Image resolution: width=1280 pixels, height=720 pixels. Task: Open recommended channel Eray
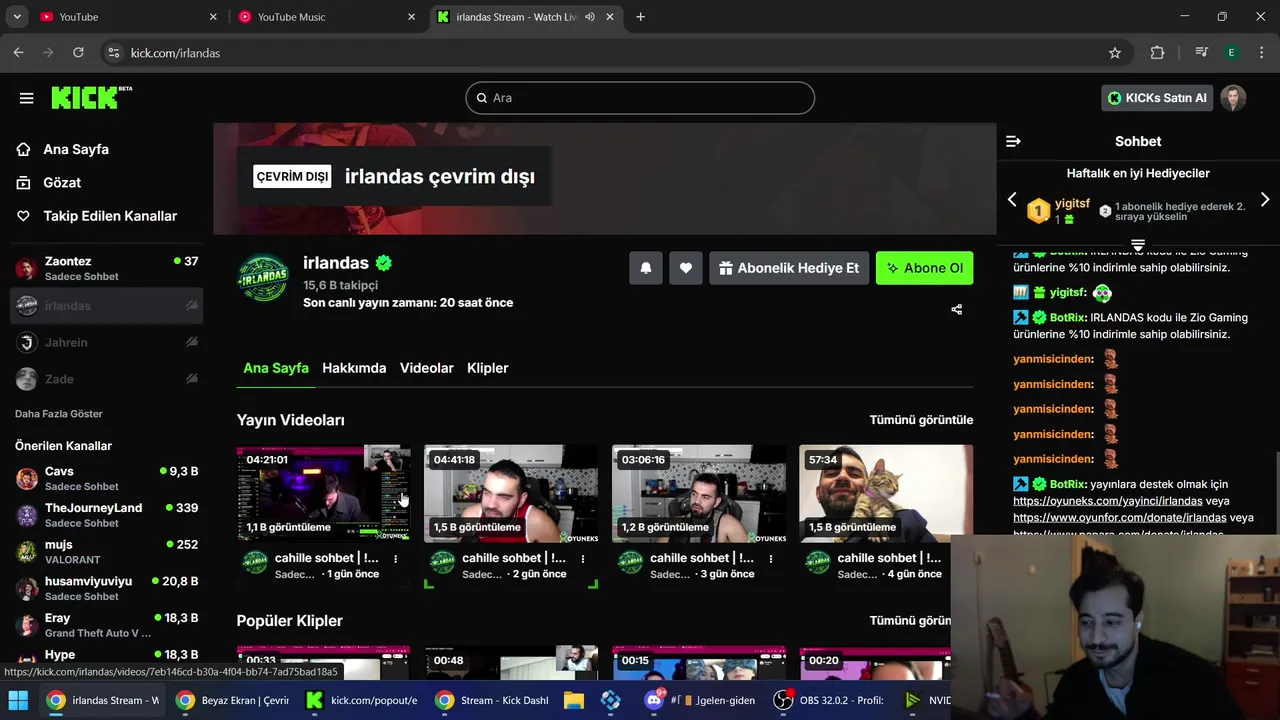pos(106,625)
